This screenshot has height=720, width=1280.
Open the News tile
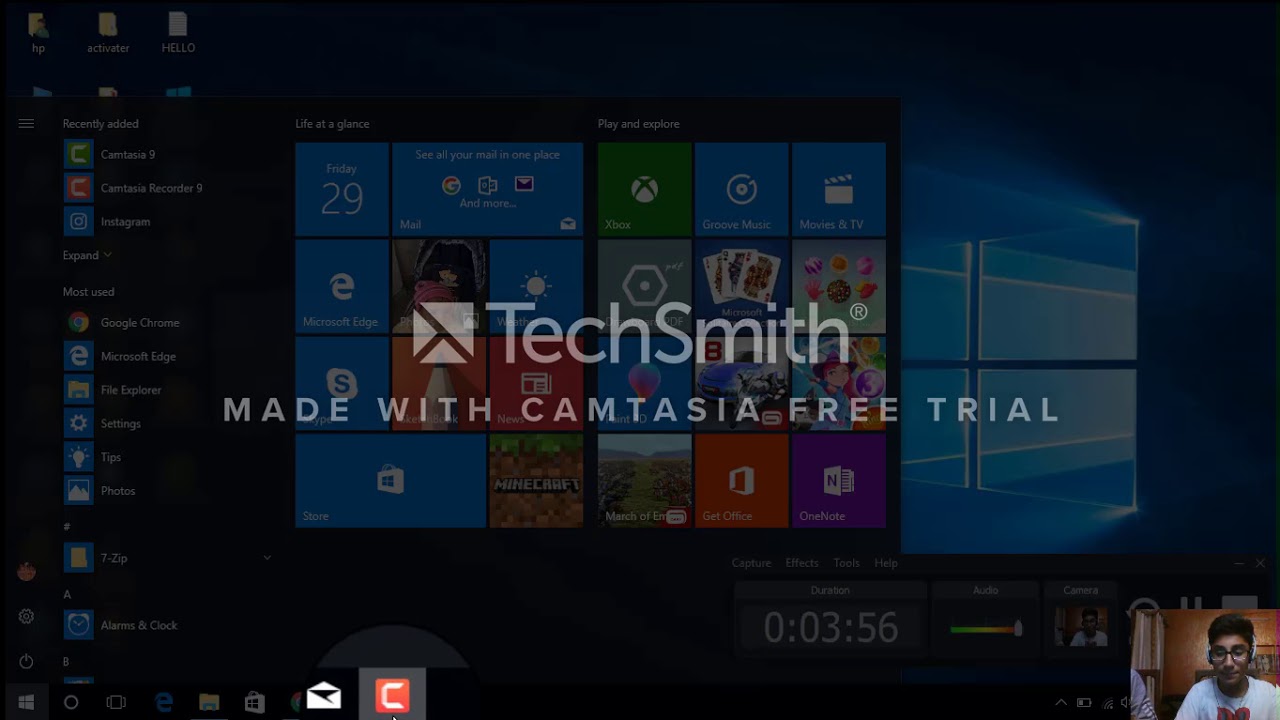[536, 383]
